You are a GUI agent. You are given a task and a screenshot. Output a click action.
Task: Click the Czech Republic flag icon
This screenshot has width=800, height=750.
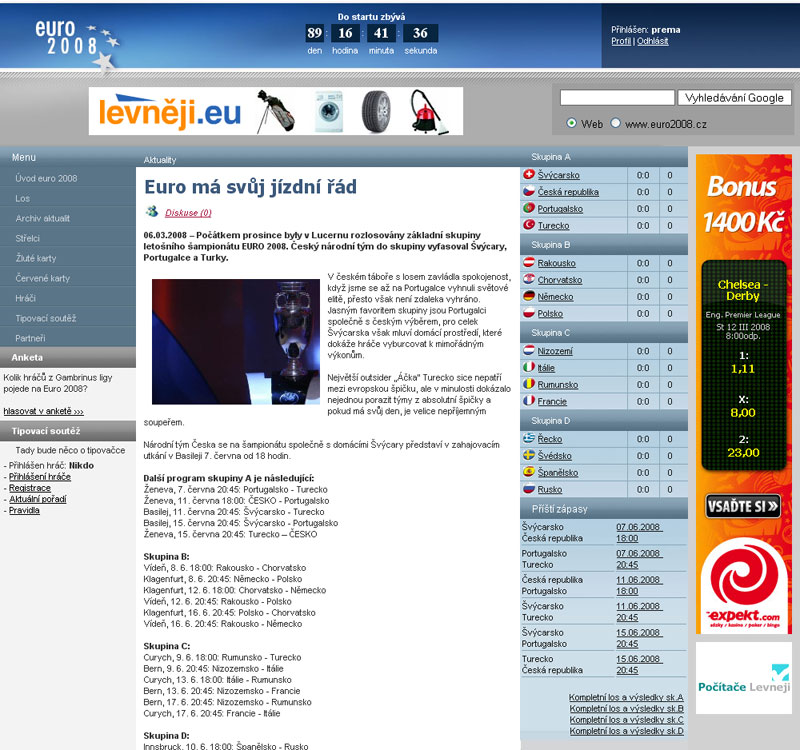coord(529,191)
